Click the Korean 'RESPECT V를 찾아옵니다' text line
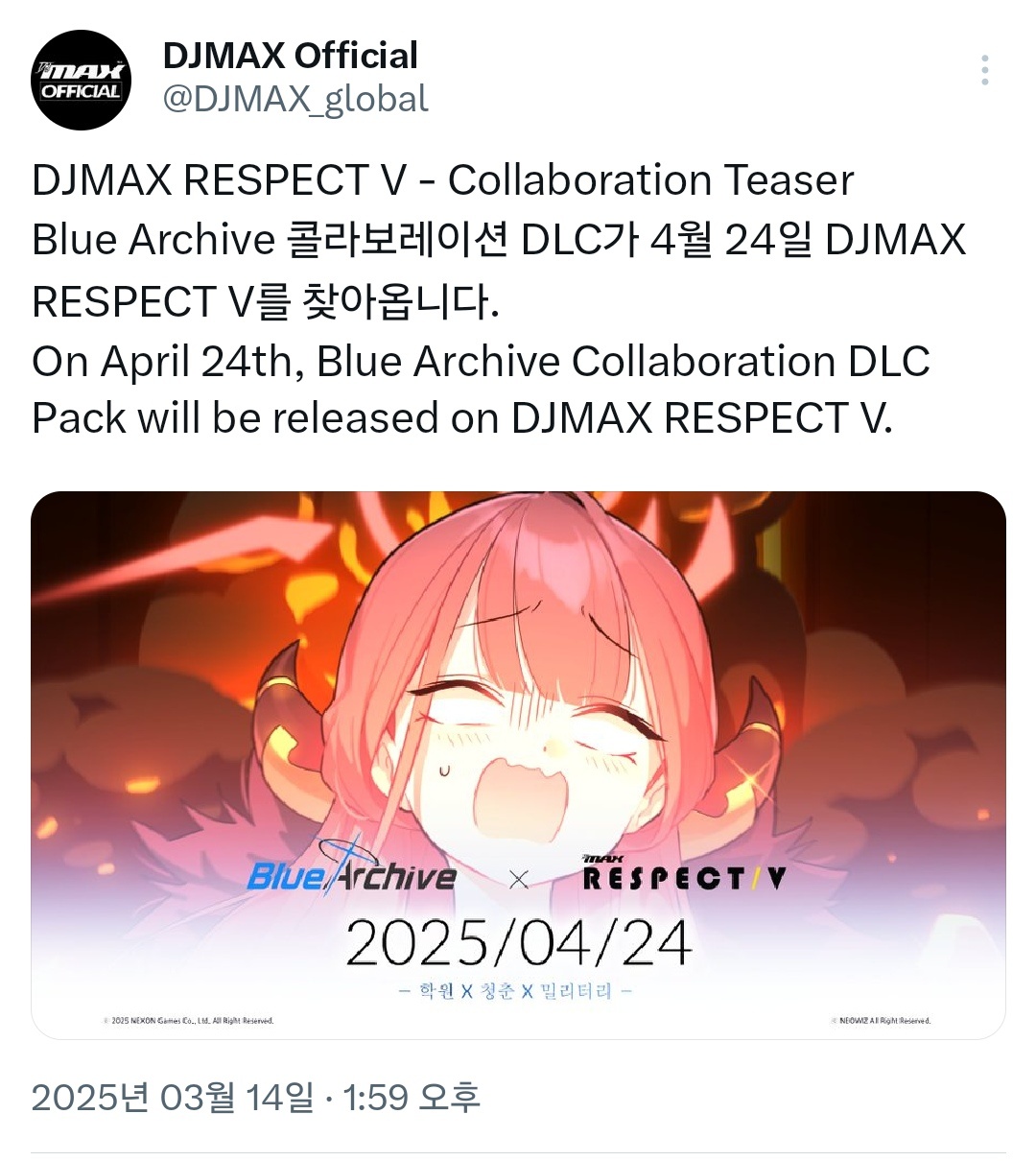 tap(266, 301)
